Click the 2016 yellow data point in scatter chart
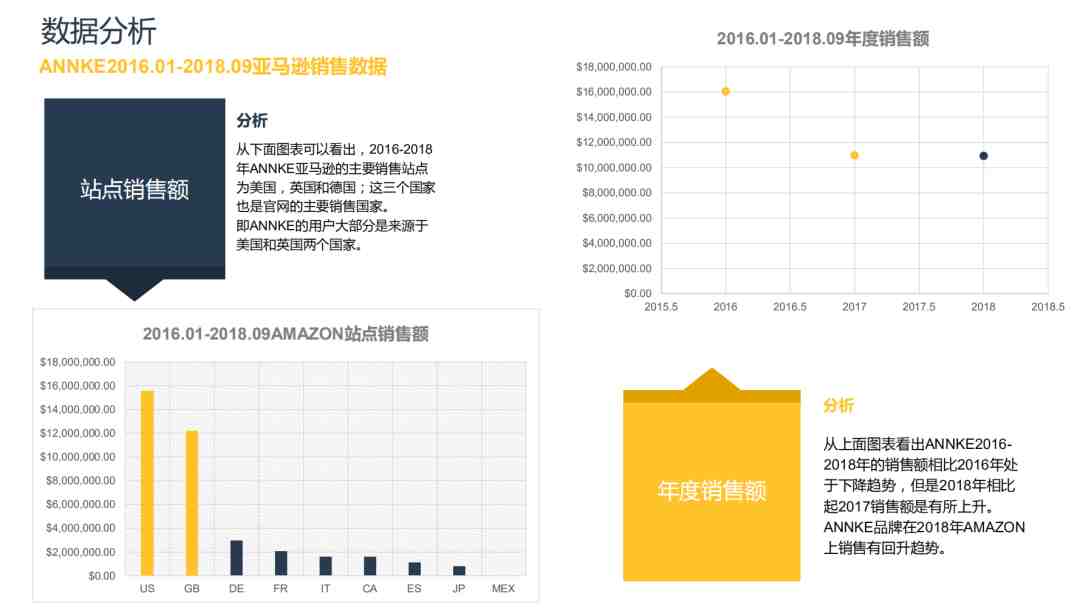This screenshot has width=1080, height=616. (x=725, y=91)
